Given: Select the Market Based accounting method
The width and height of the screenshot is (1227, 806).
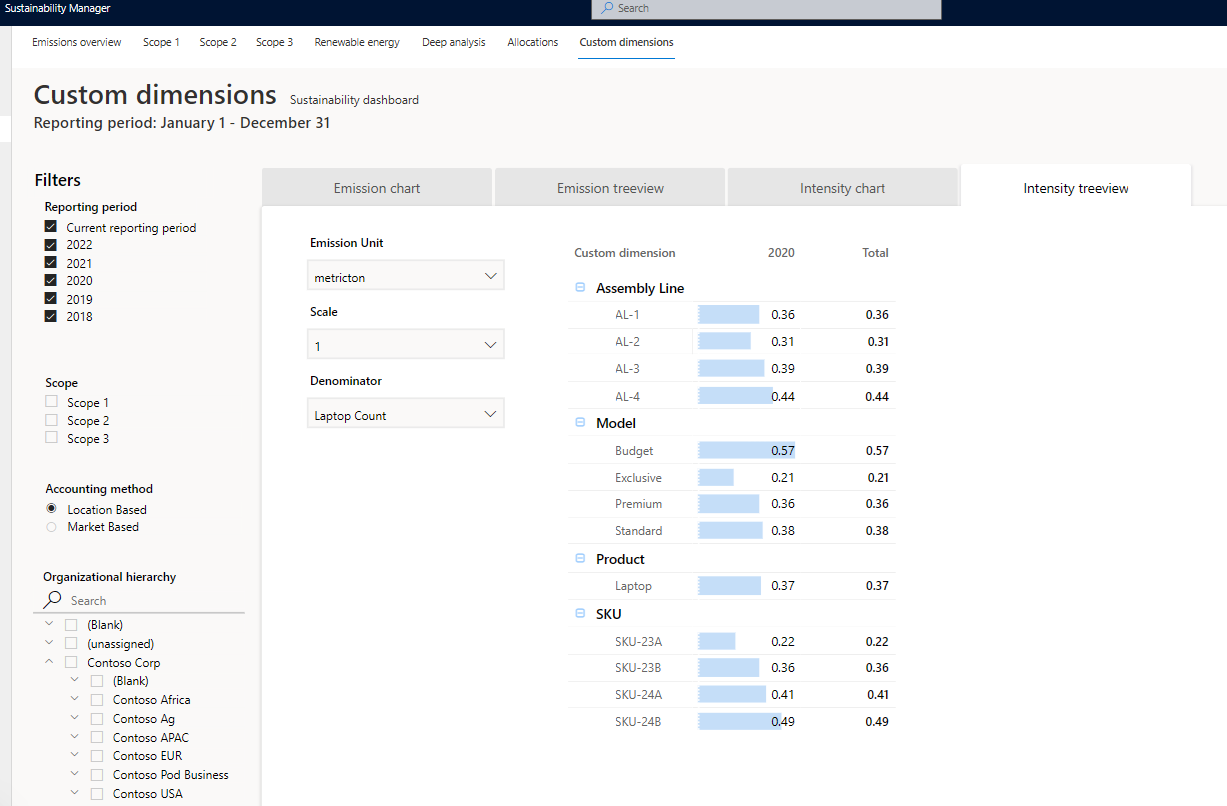Looking at the screenshot, I should [52, 527].
